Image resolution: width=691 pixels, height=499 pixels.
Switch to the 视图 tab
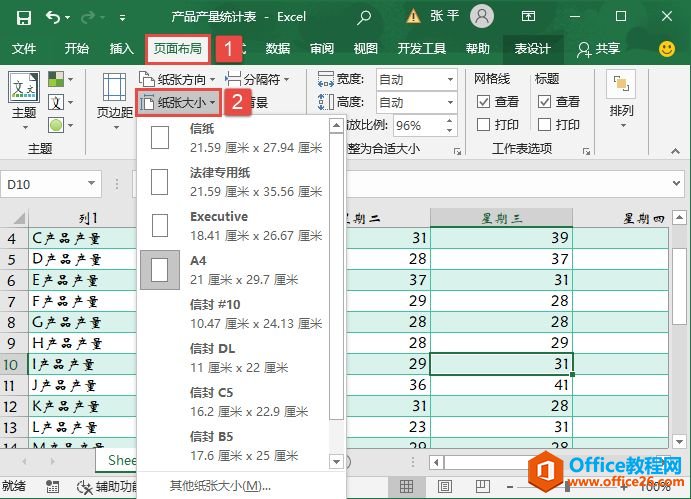[x=365, y=48]
